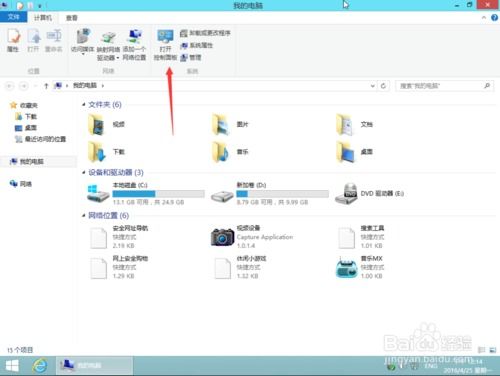Click the video device camera icon
This screenshot has height=376, width=500.
pos(222,236)
